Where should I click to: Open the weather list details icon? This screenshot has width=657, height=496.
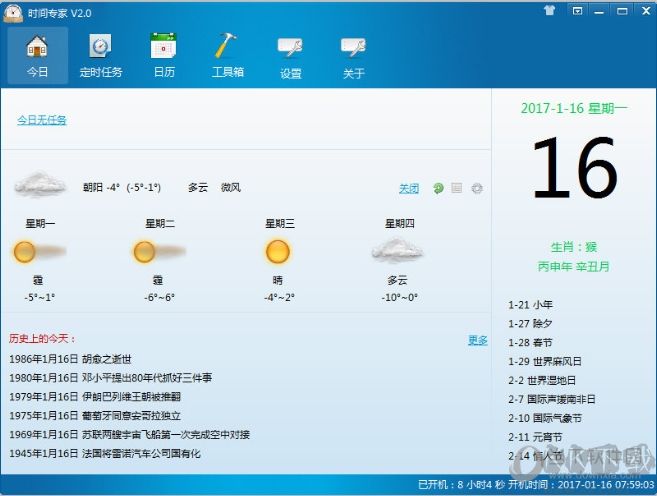coord(457,188)
